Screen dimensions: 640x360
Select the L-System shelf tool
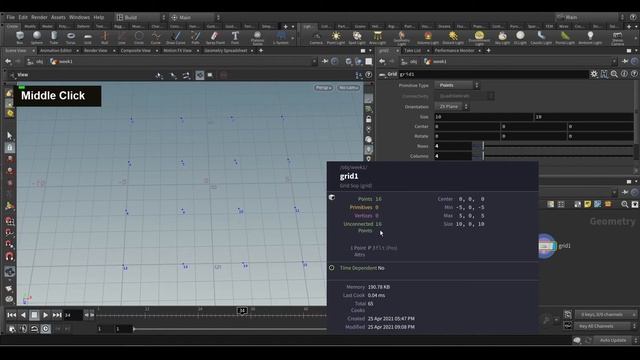pos(281,38)
